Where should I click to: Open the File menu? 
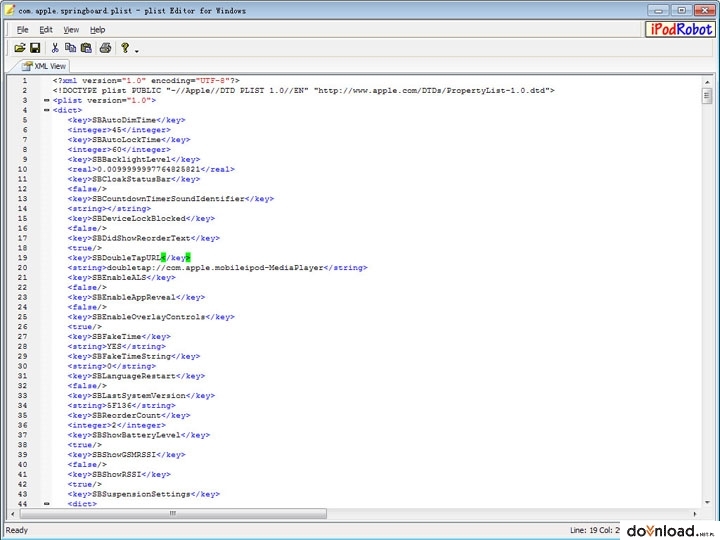pyautogui.click(x=22, y=30)
